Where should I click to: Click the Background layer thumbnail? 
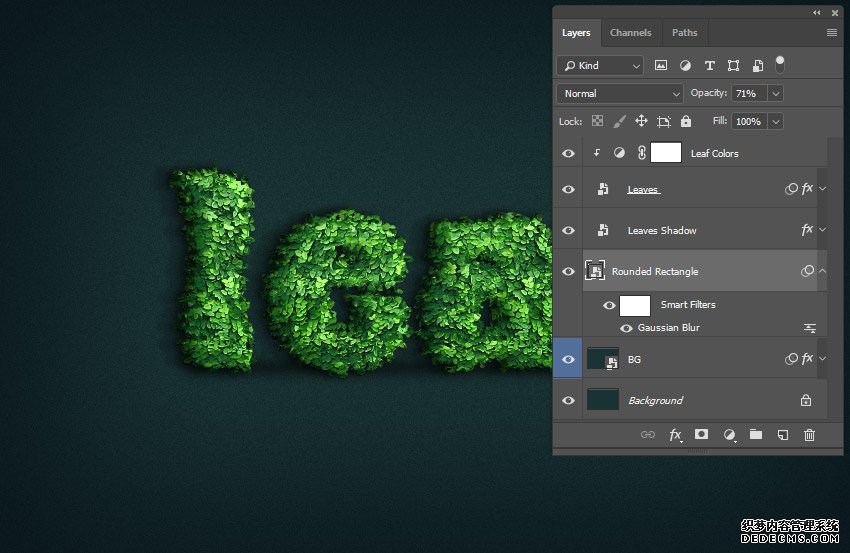coord(603,400)
